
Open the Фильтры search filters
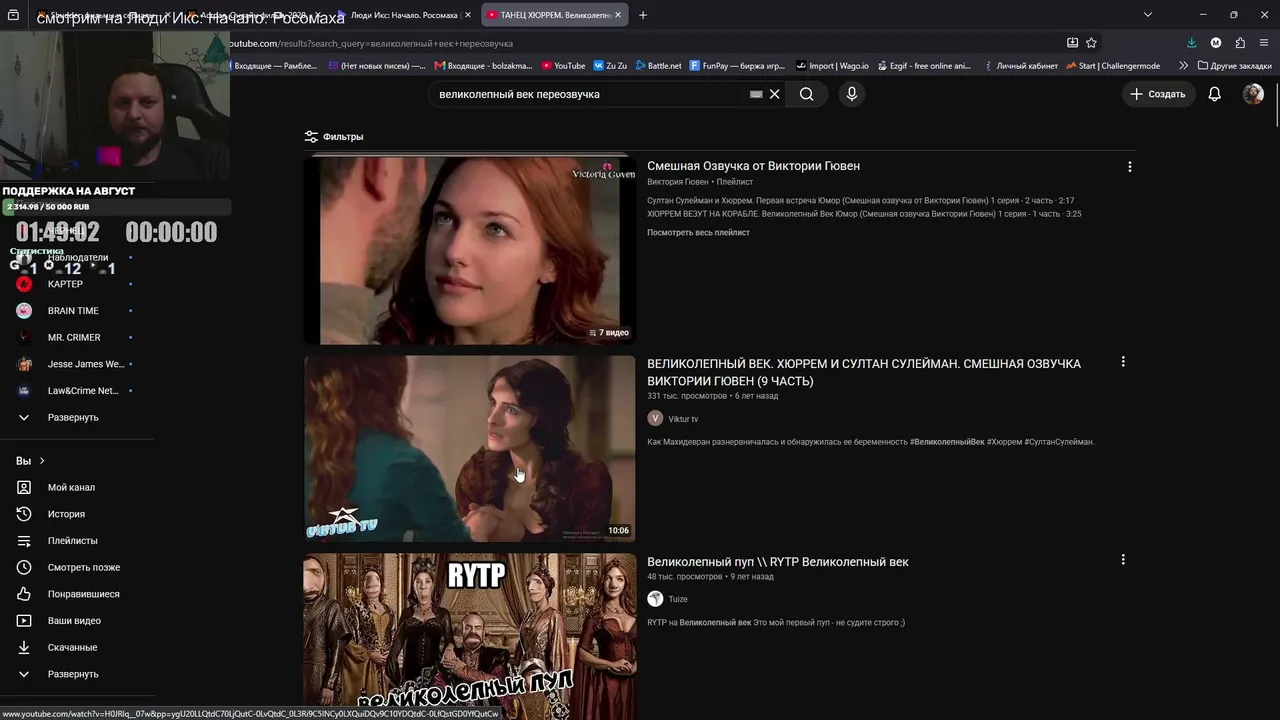pyautogui.click(x=334, y=137)
